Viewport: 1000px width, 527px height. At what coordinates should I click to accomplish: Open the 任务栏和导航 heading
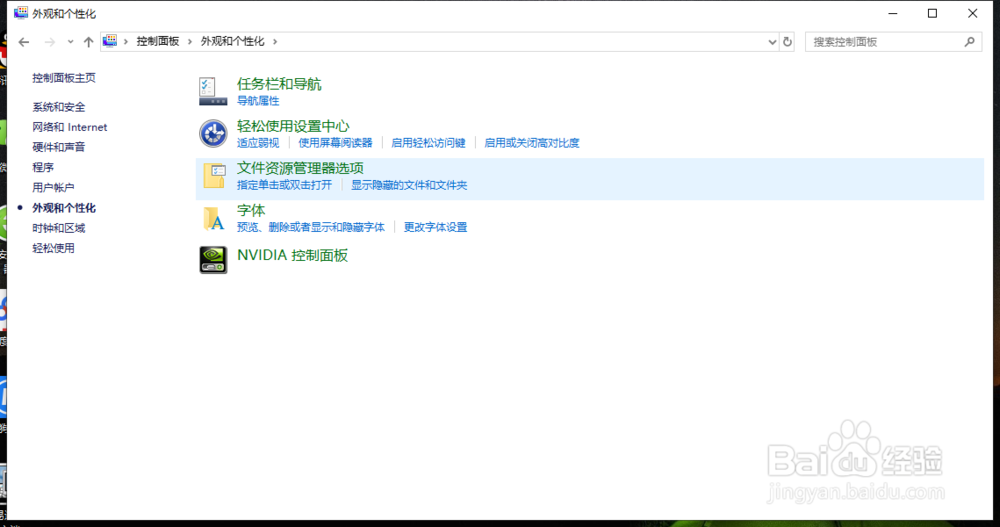[279, 84]
